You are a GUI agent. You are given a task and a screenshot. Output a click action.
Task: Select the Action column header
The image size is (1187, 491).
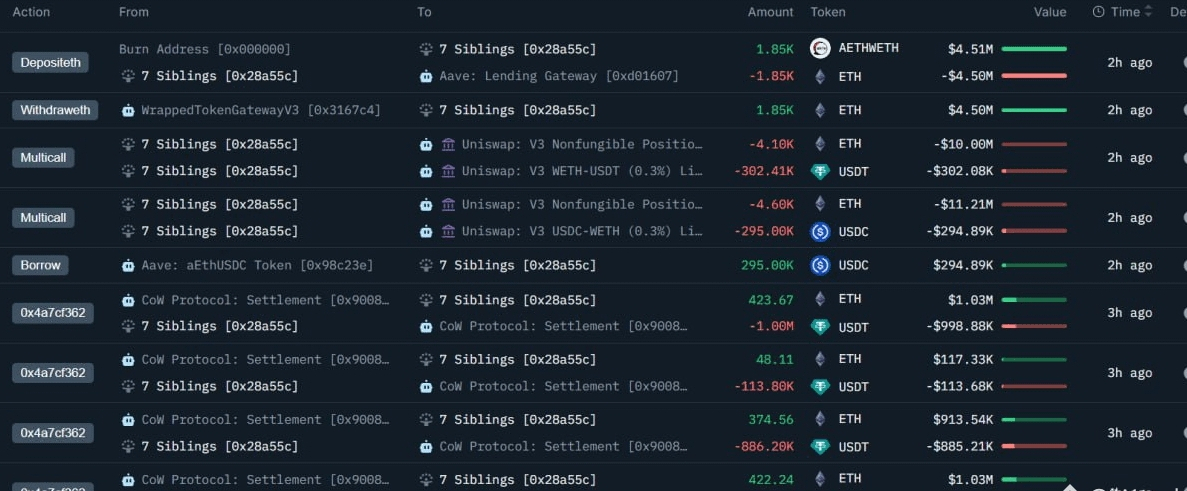(x=32, y=12)
